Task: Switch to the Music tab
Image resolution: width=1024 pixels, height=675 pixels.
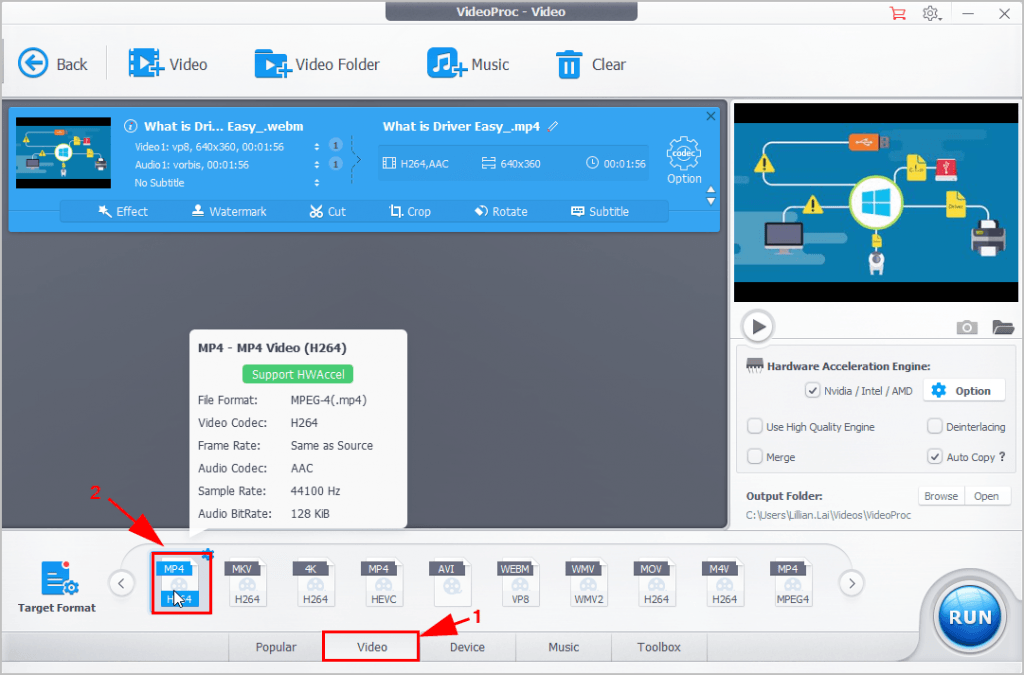Action: pyautogui.click(x=563, y=647)
